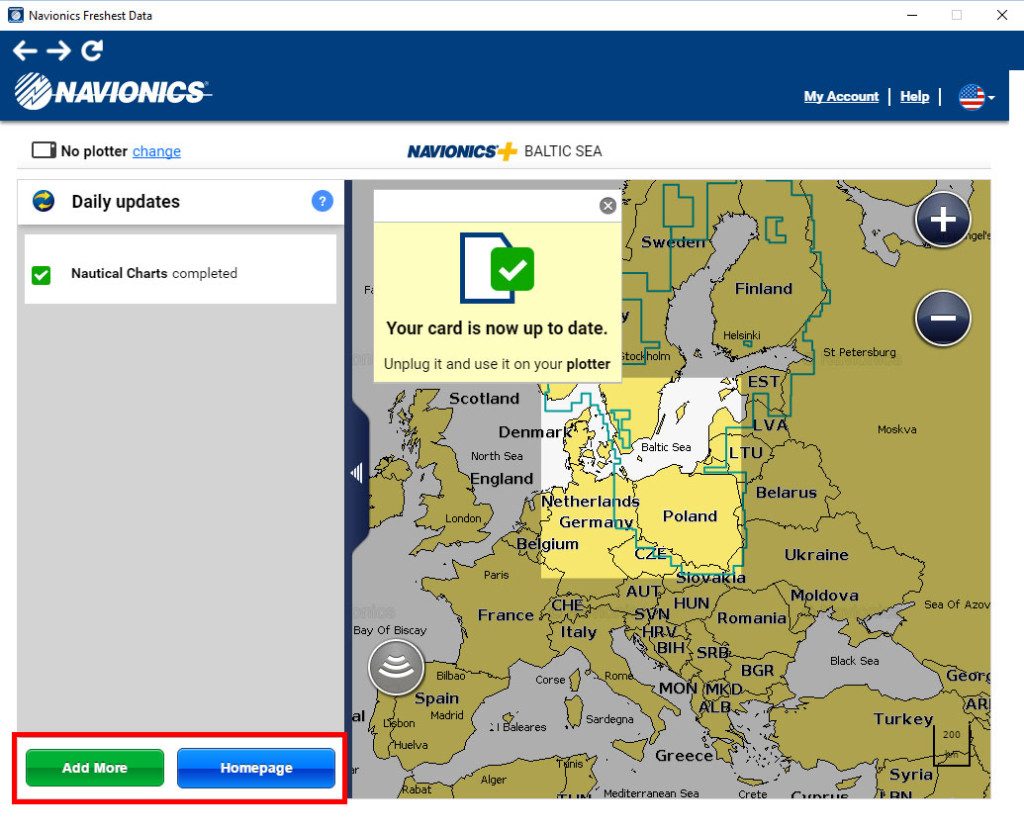Click the Turkey label on map

point(903,720)
